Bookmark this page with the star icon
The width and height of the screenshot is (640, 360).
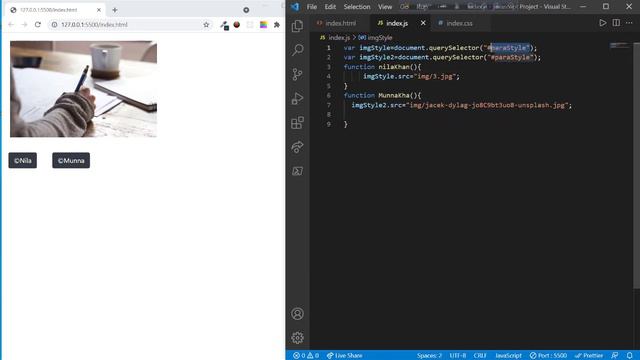[206, 24]
